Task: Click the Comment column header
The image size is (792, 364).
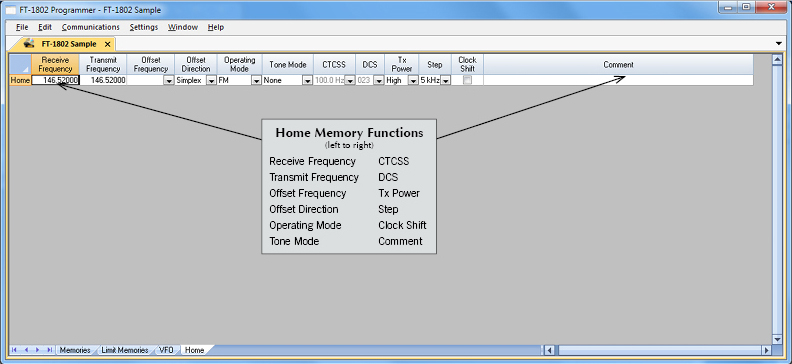Action: click(x=618, y=65)
